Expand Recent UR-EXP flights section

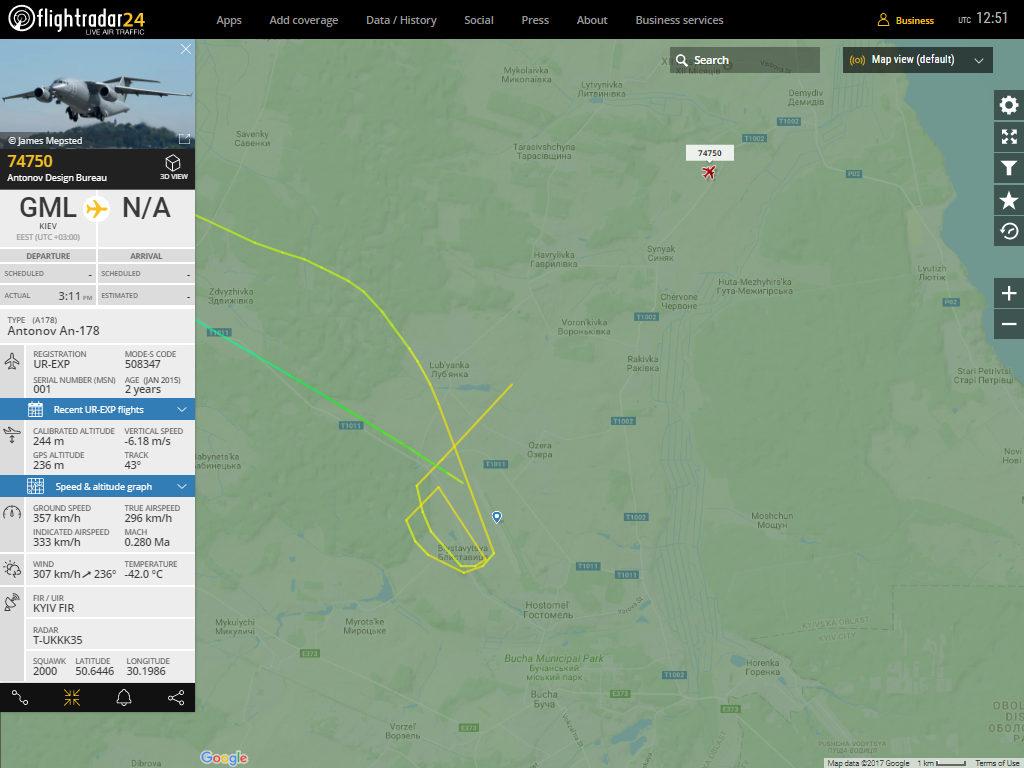pos(97,409)
